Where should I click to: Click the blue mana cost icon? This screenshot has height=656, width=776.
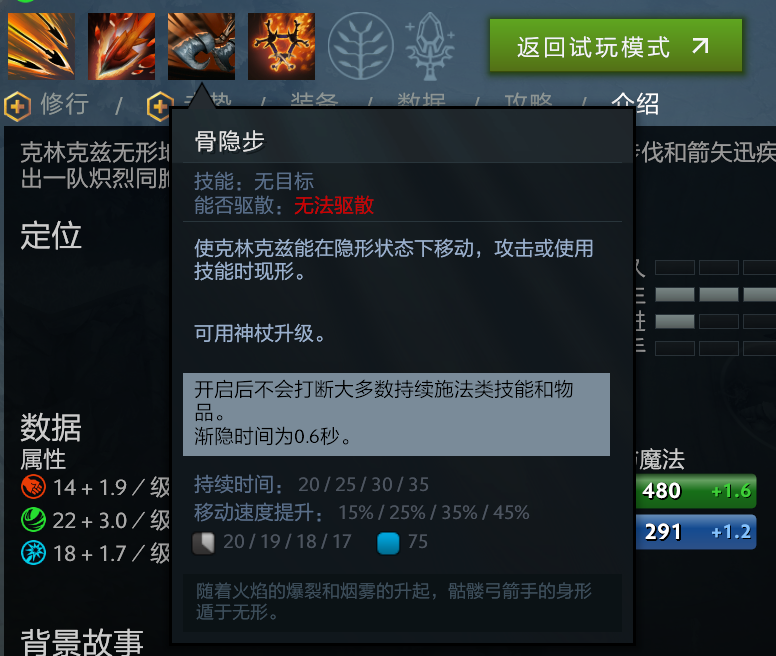click(x=388, y=543)
